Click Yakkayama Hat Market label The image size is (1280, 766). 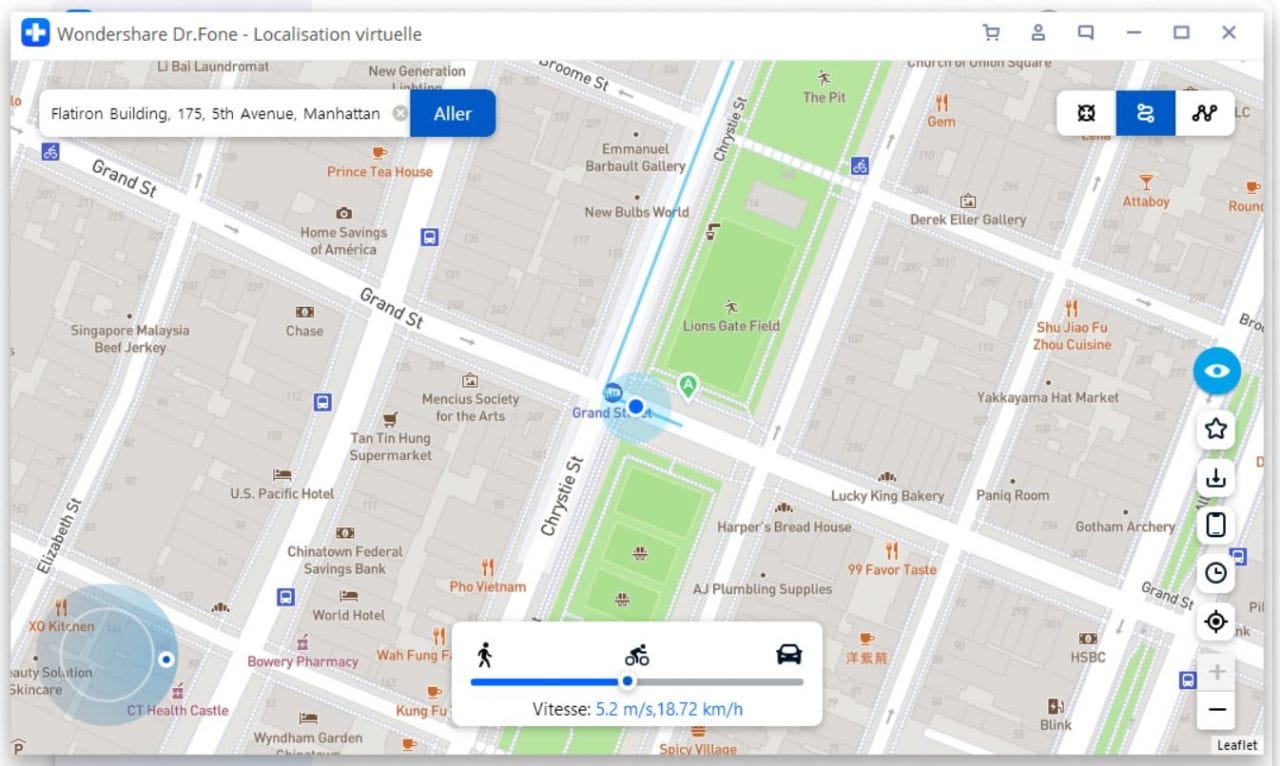tap(1048, 397)
